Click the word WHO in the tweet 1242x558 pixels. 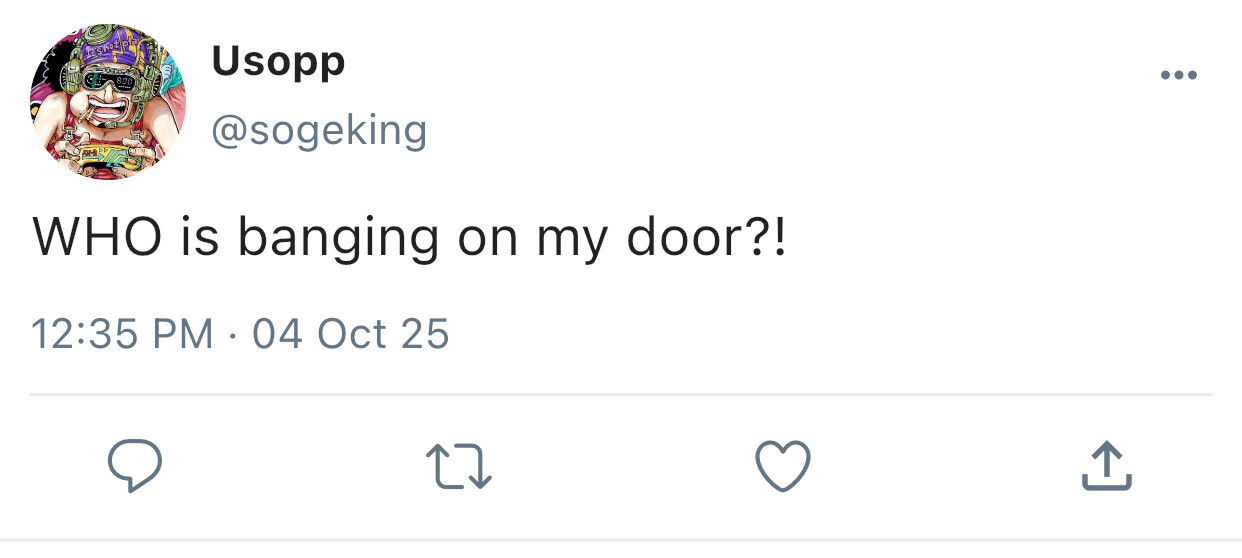[96, 239]
